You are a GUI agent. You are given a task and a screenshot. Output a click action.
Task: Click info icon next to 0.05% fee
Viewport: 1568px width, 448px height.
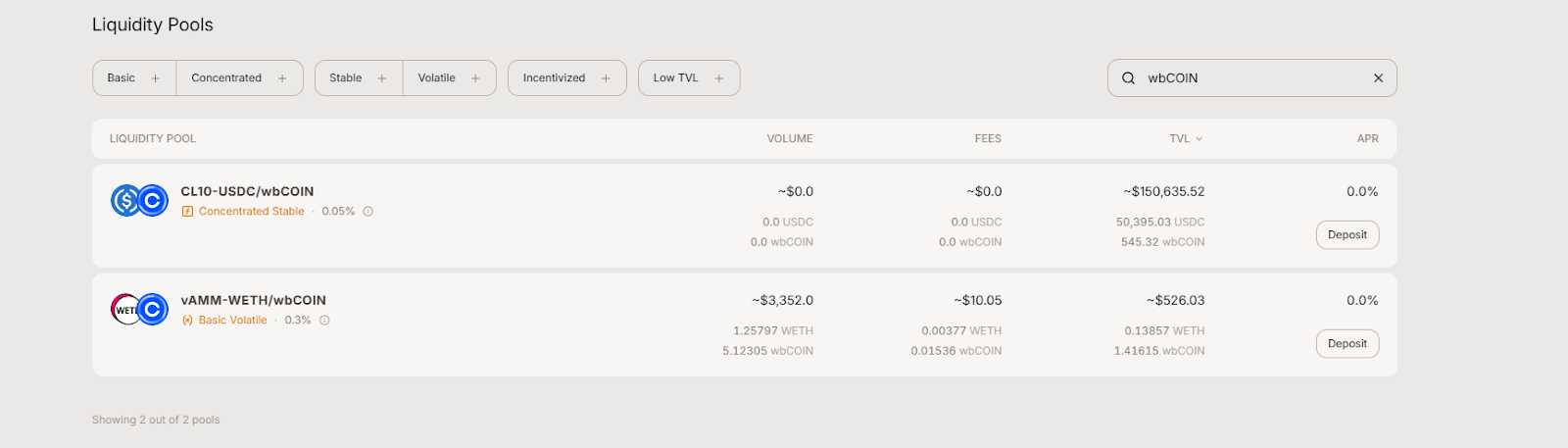click(368, 212)
